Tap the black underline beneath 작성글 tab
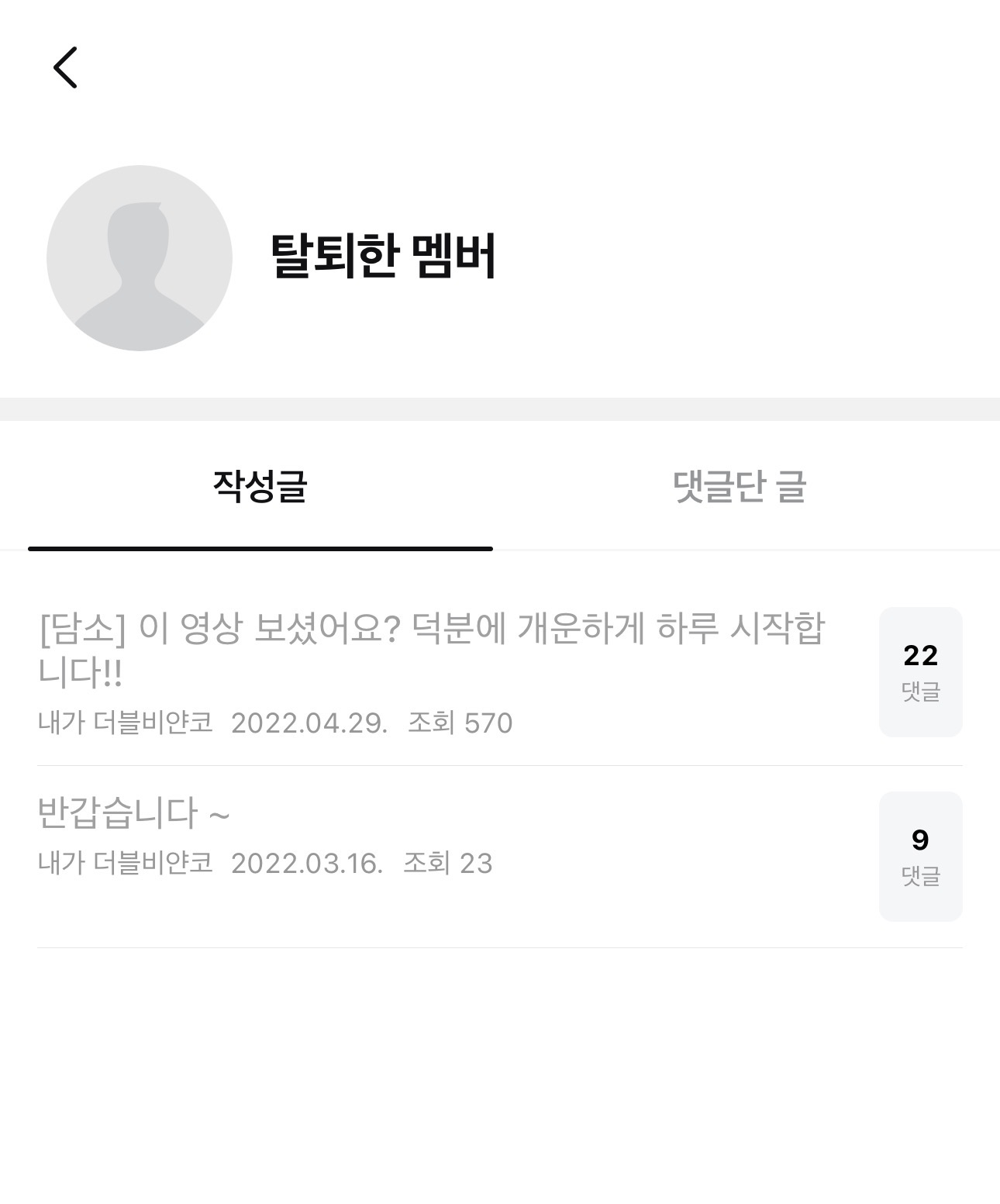The image size is (1000, 1204). (260, 549)
